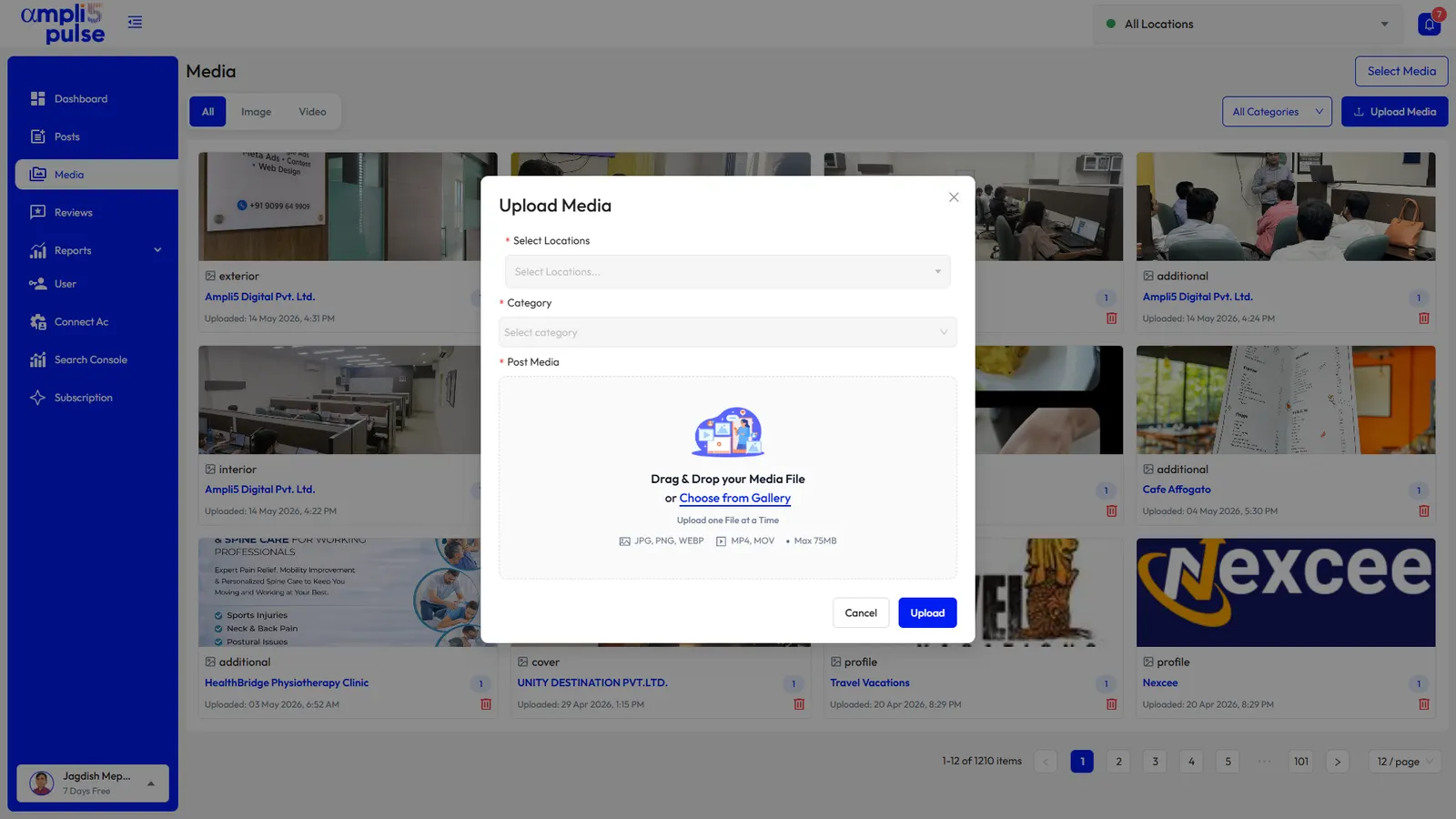Open Cafe Affogato menu thumbnail
1456x819 pixels.
tap(1286, 399)
